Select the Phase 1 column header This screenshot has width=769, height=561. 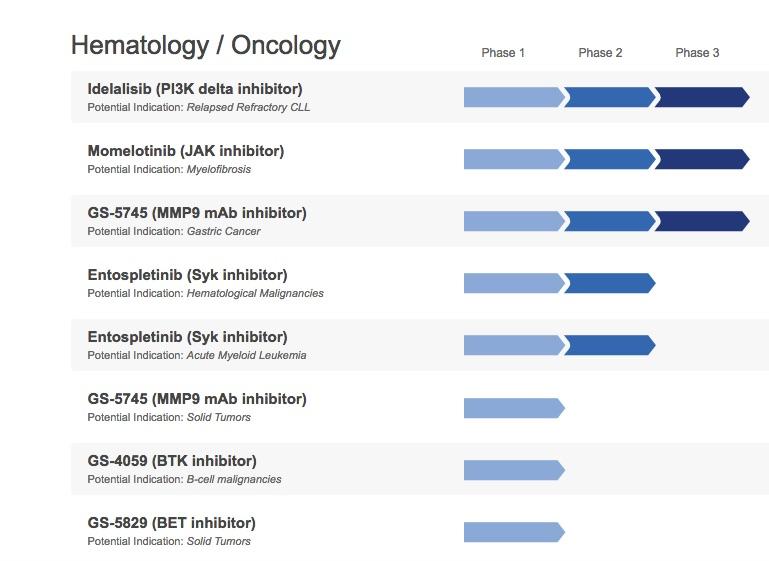pos(503,53)
